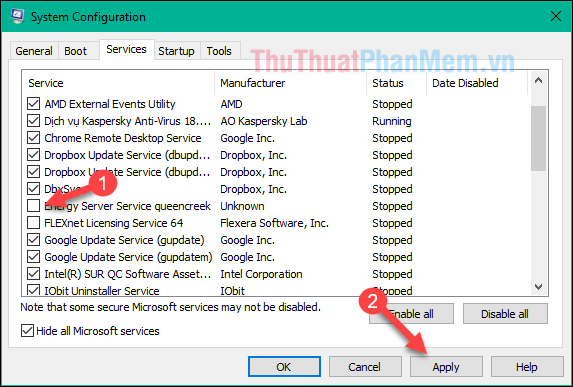The height and width of the screenshot is (387, 573).
Task: Switch to the General tab
Action: point(34,51)
